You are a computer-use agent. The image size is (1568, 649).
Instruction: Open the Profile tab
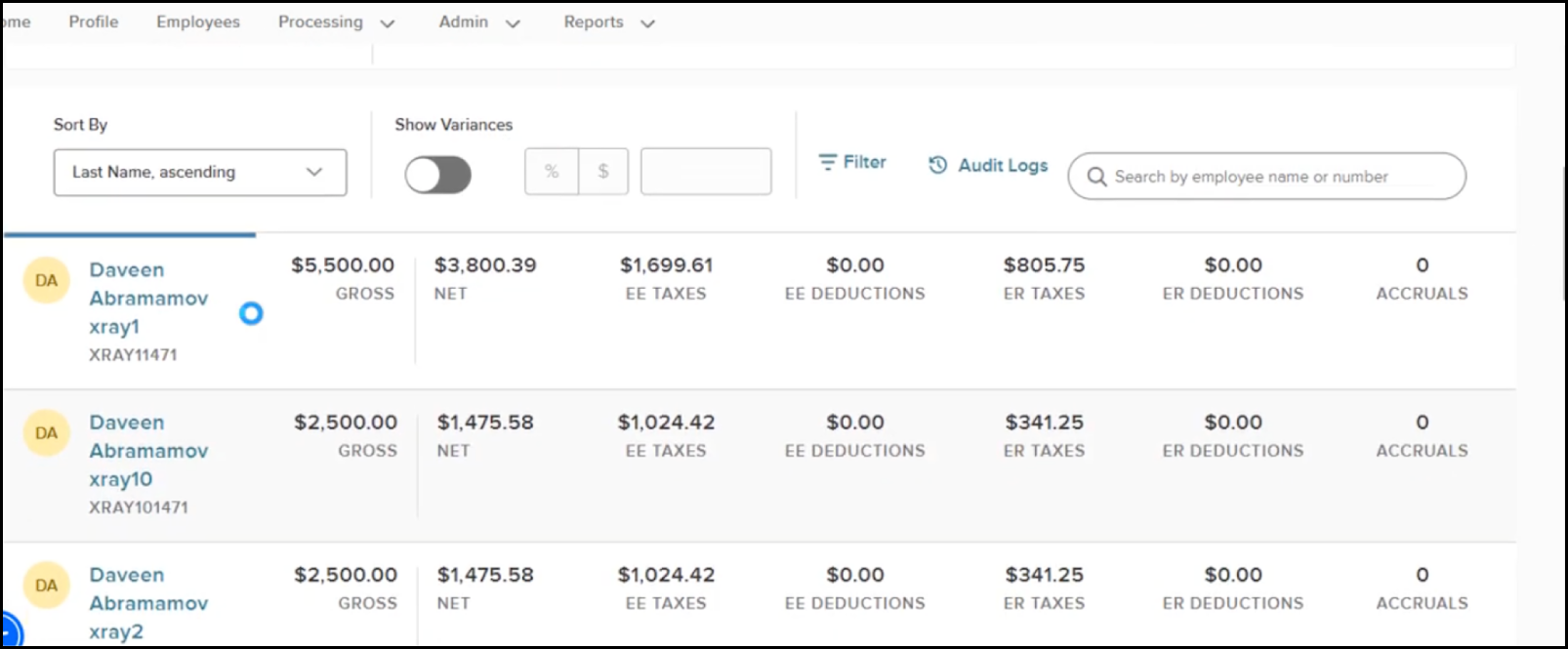(x=94, y=21)
